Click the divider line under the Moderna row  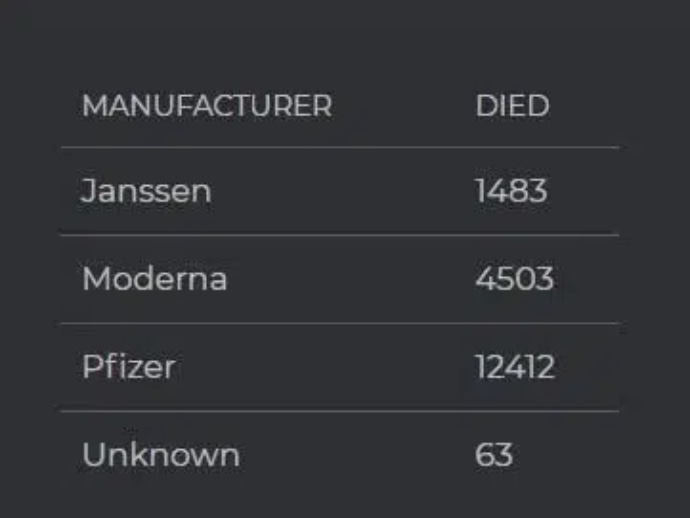point(340,323)
